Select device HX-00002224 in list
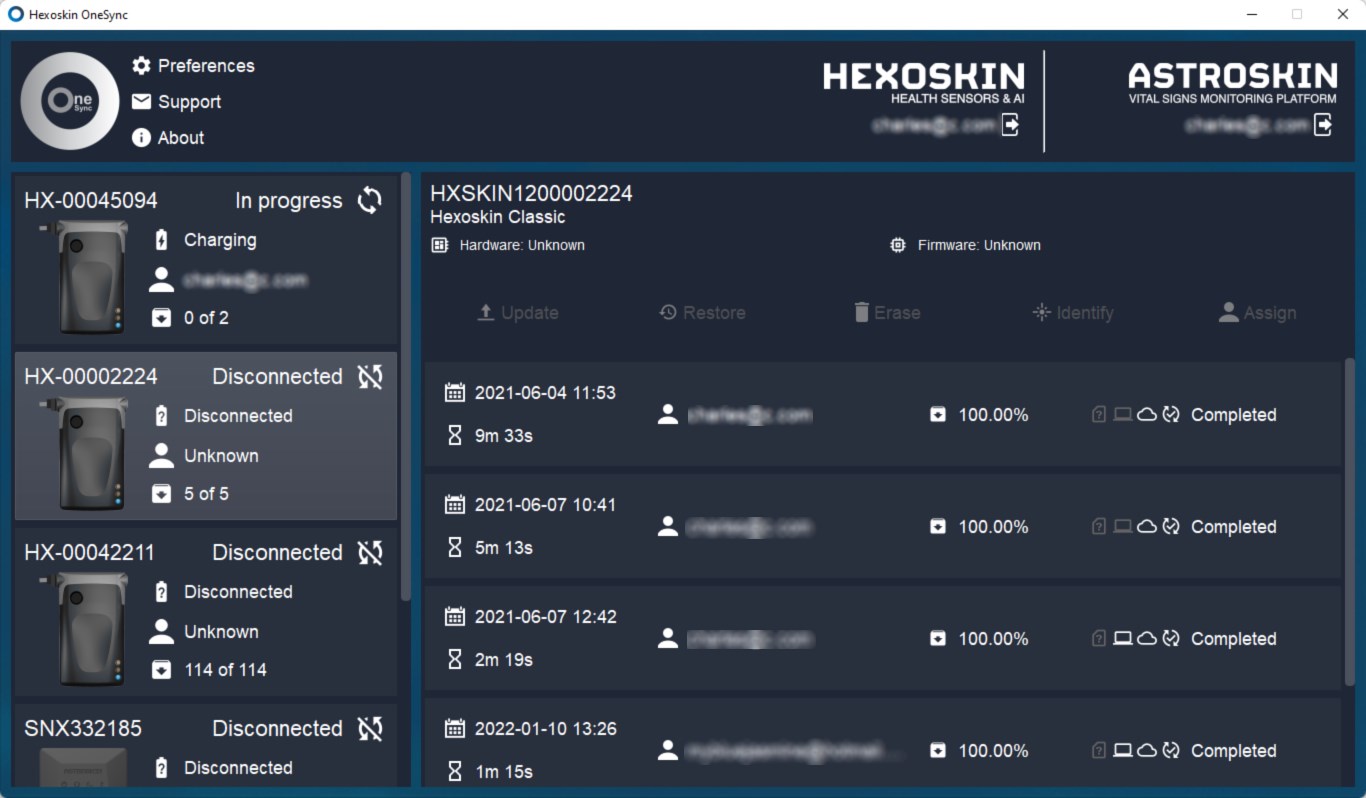The image size is (1366, 798). (206, 436)
